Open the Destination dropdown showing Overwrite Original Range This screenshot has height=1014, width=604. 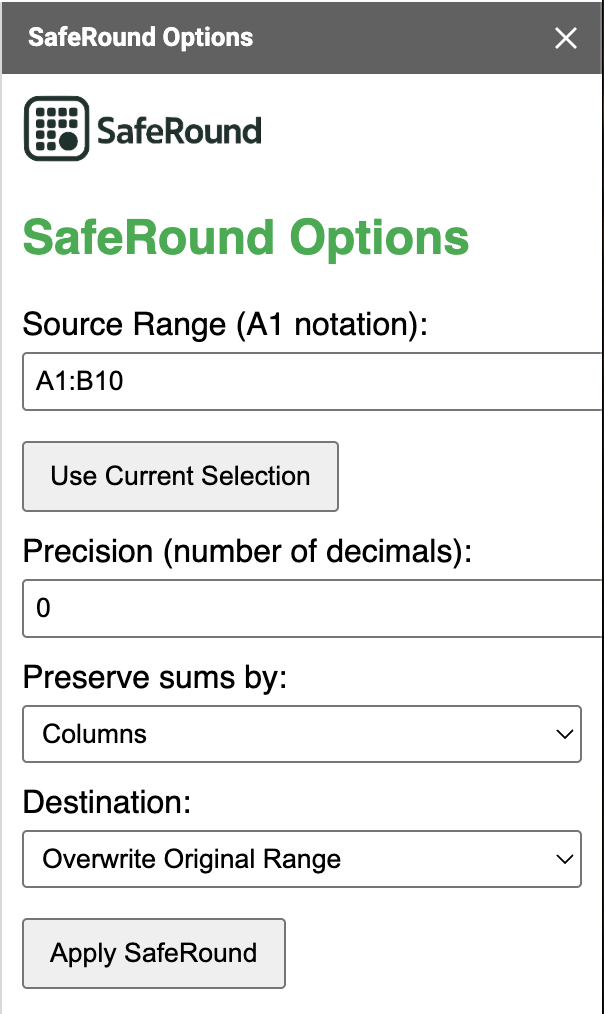point(302,859)
